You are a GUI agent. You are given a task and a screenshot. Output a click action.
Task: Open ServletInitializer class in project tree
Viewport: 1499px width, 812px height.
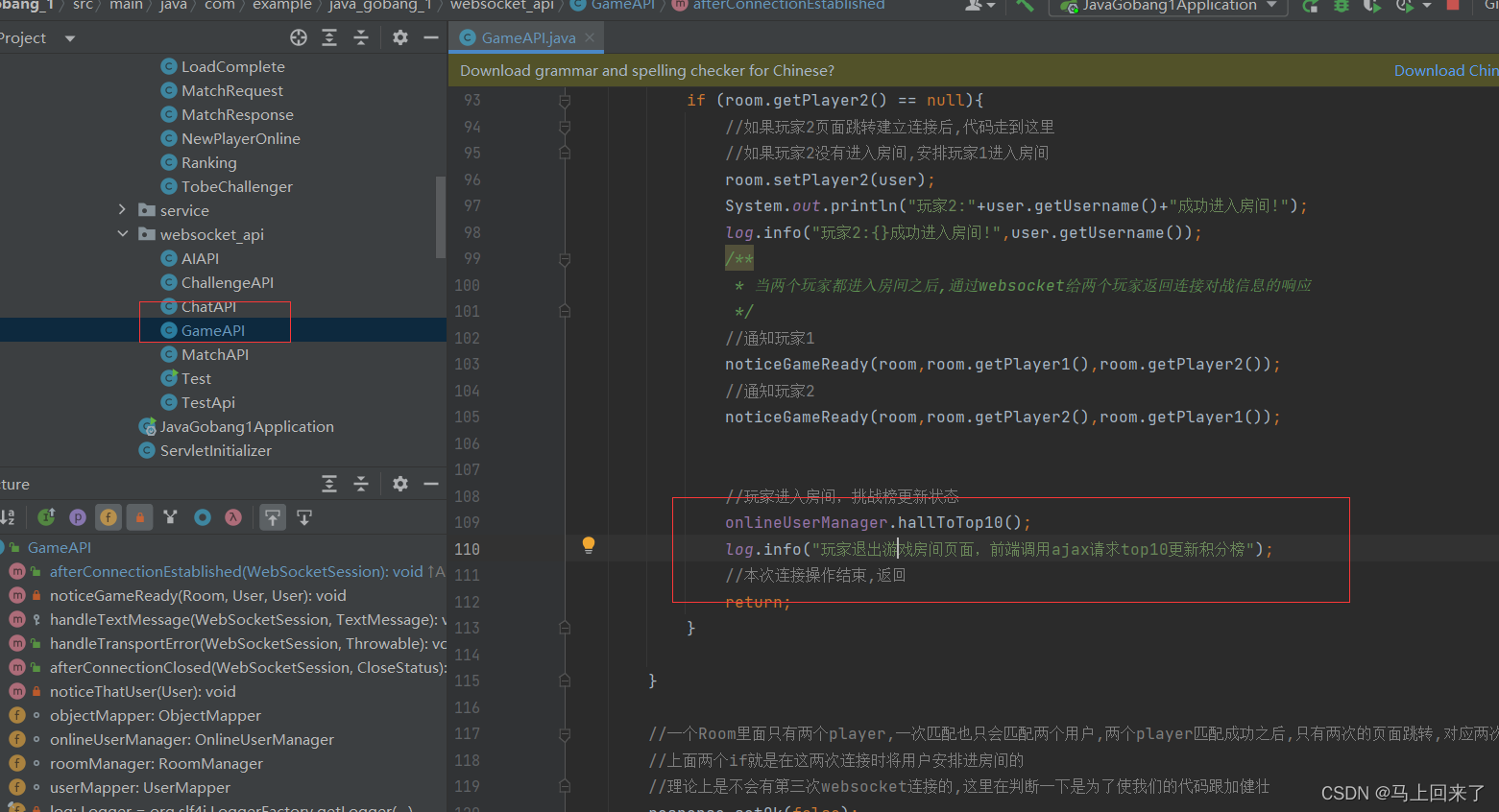coord(216,450)
